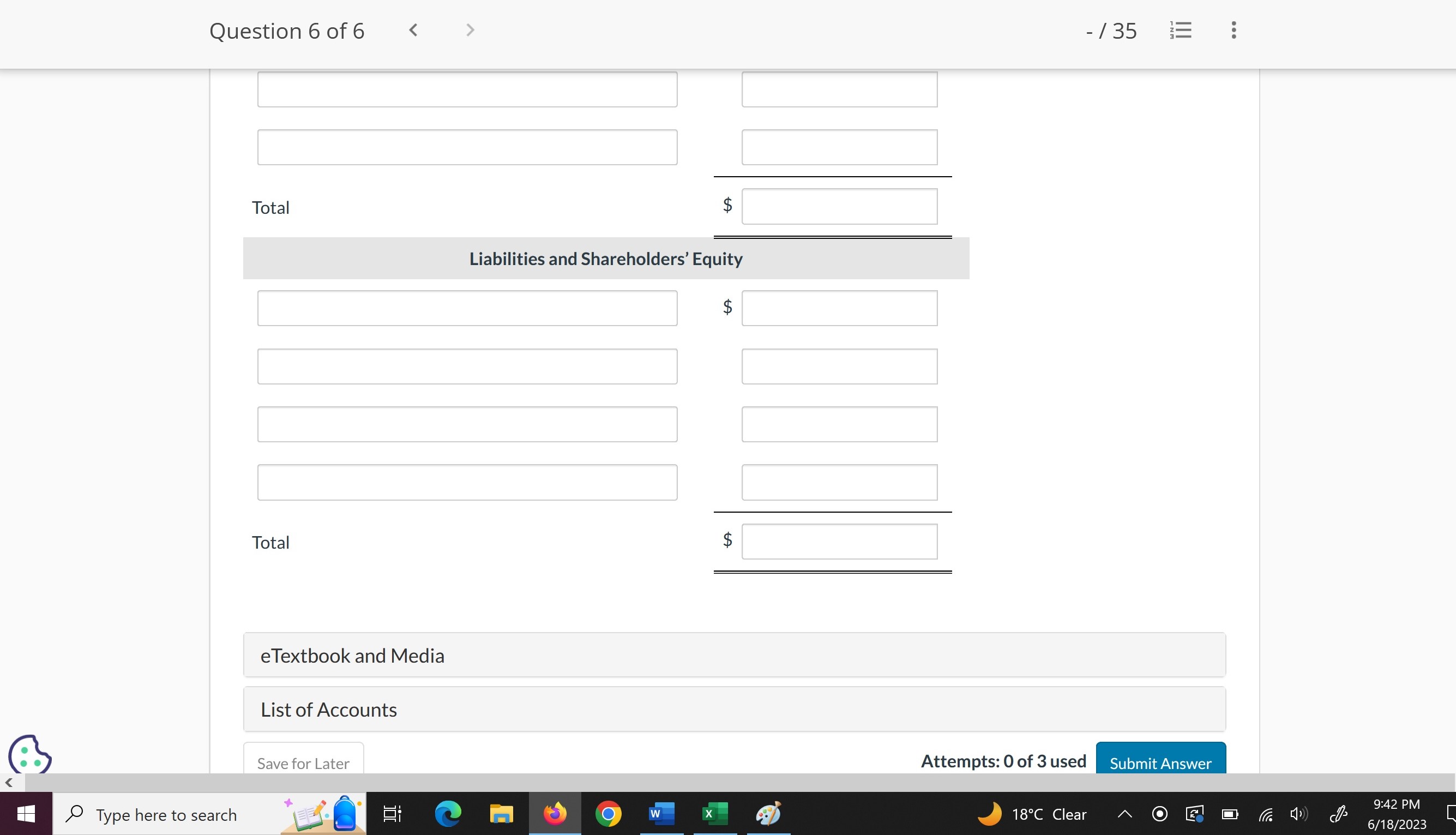Select the first Liabilities label text field
Viewport: 1456px width, 835px height.
466,307
